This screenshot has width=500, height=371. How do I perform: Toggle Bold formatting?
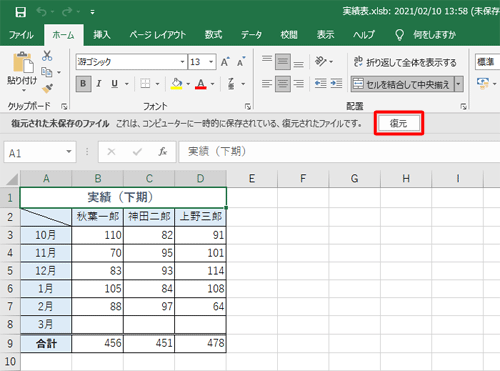click(x=83, y=83)
